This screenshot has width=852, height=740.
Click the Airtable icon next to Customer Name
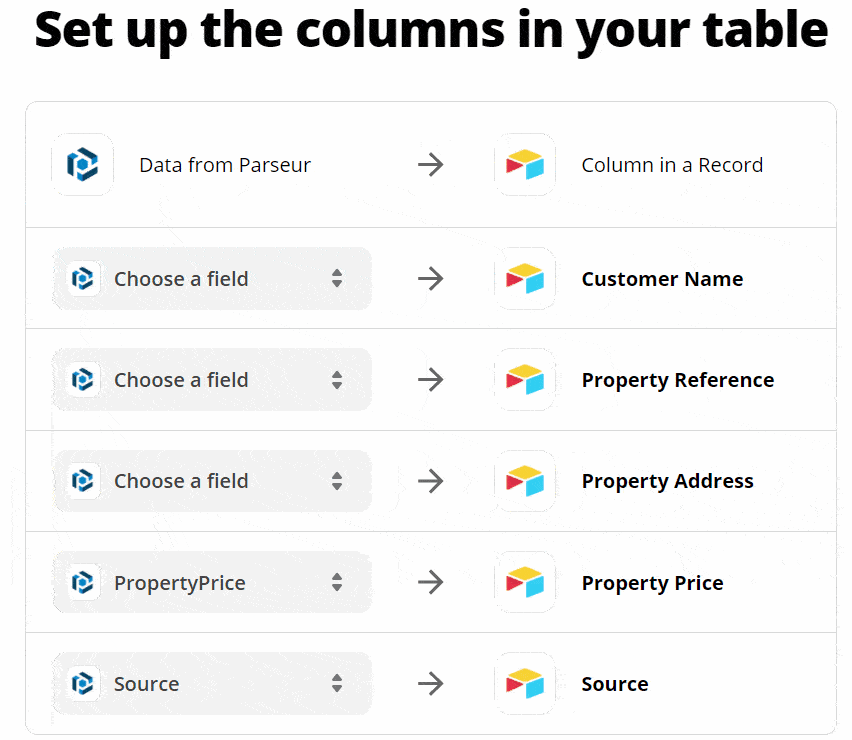coord(524,278)
